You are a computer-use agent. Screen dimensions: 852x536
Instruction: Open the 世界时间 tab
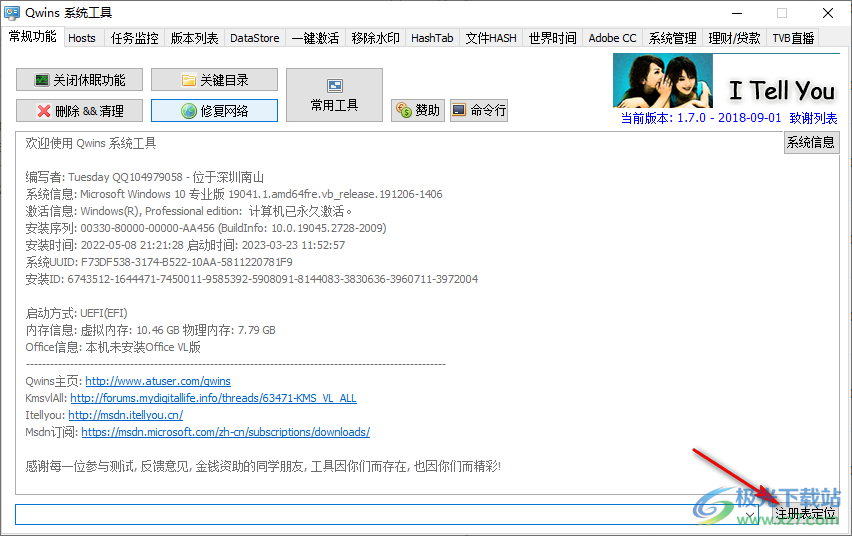(553, 38)
